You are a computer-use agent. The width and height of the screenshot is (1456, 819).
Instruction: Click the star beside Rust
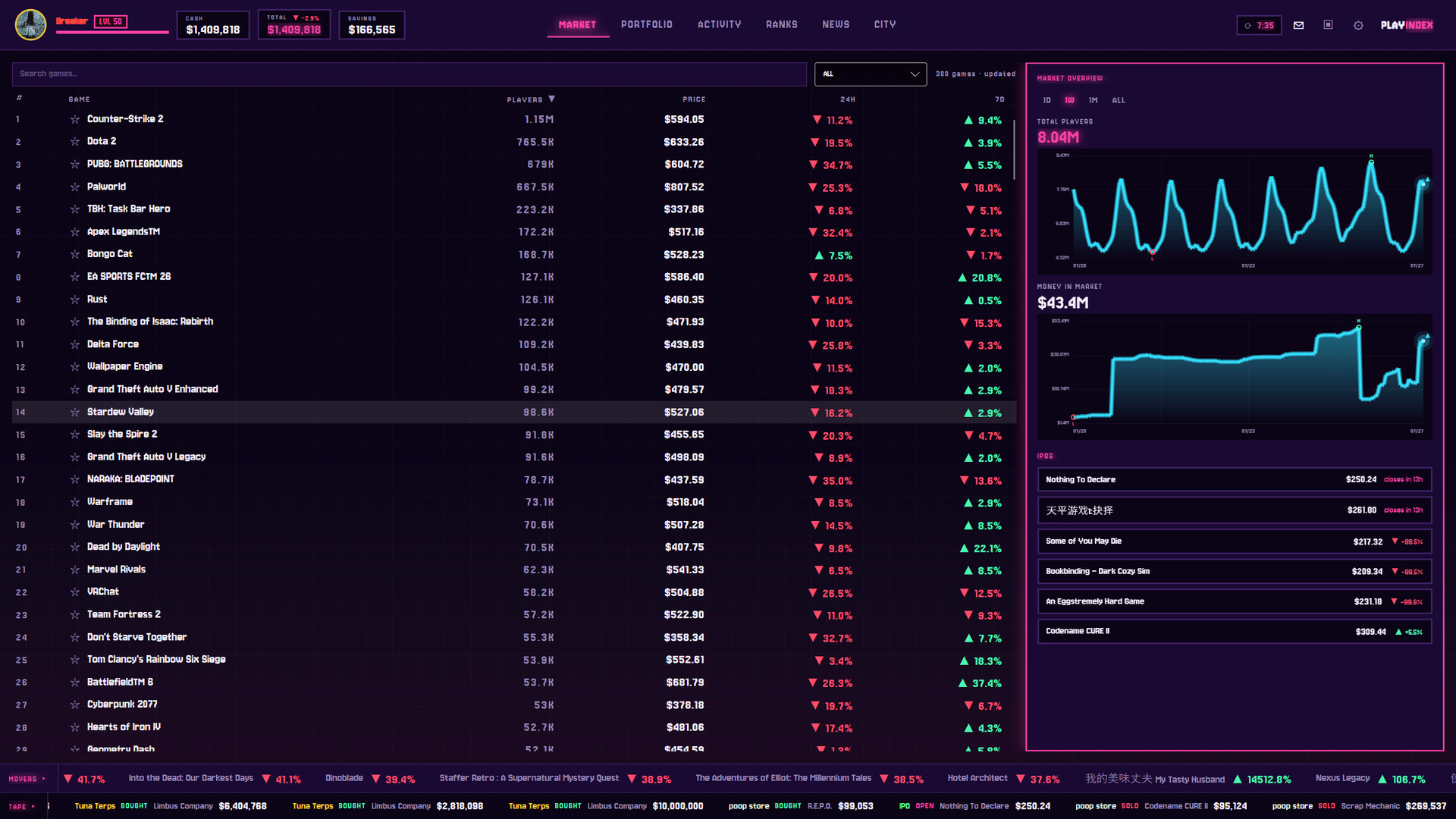(x=75, y=300)
